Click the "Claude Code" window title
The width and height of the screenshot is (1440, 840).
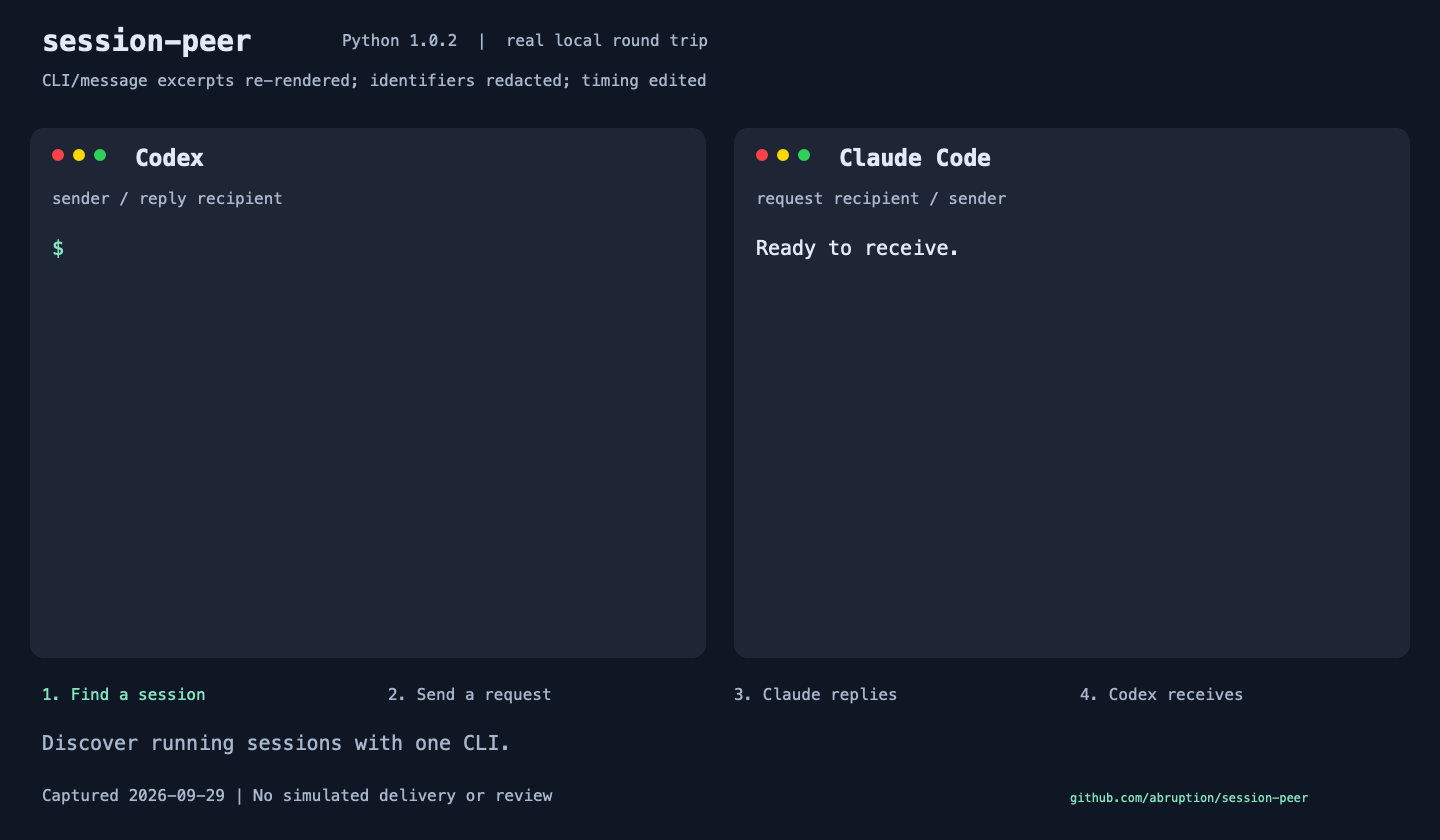coord(915,158)
